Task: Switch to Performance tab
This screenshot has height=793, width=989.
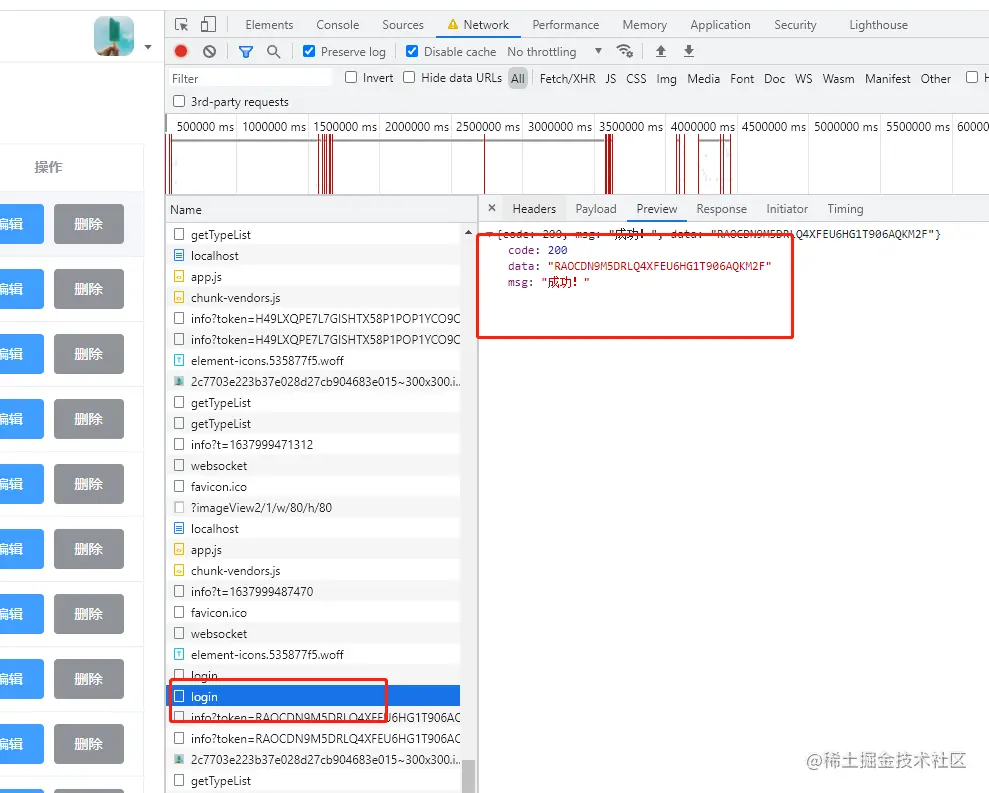Action: pos(565,25)
